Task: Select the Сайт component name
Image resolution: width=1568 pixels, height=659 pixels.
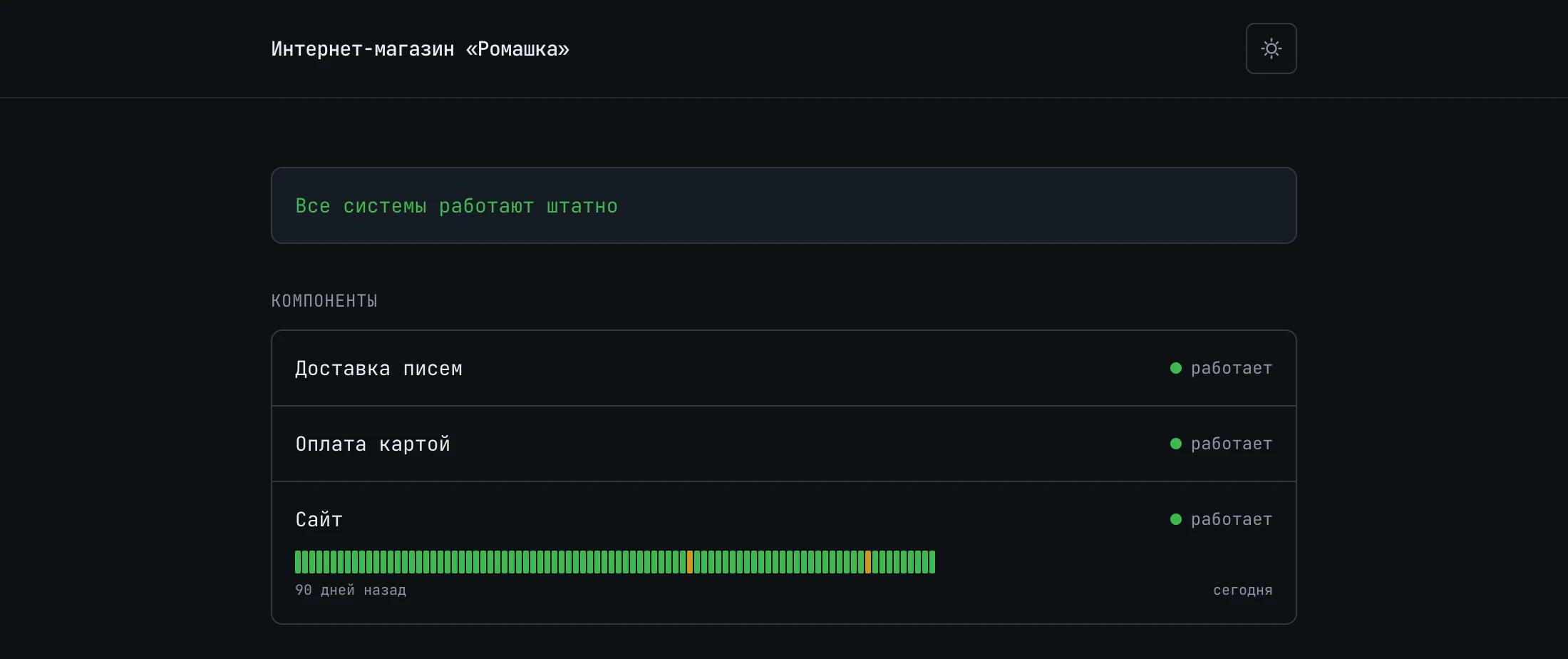Action: [319, 519]
